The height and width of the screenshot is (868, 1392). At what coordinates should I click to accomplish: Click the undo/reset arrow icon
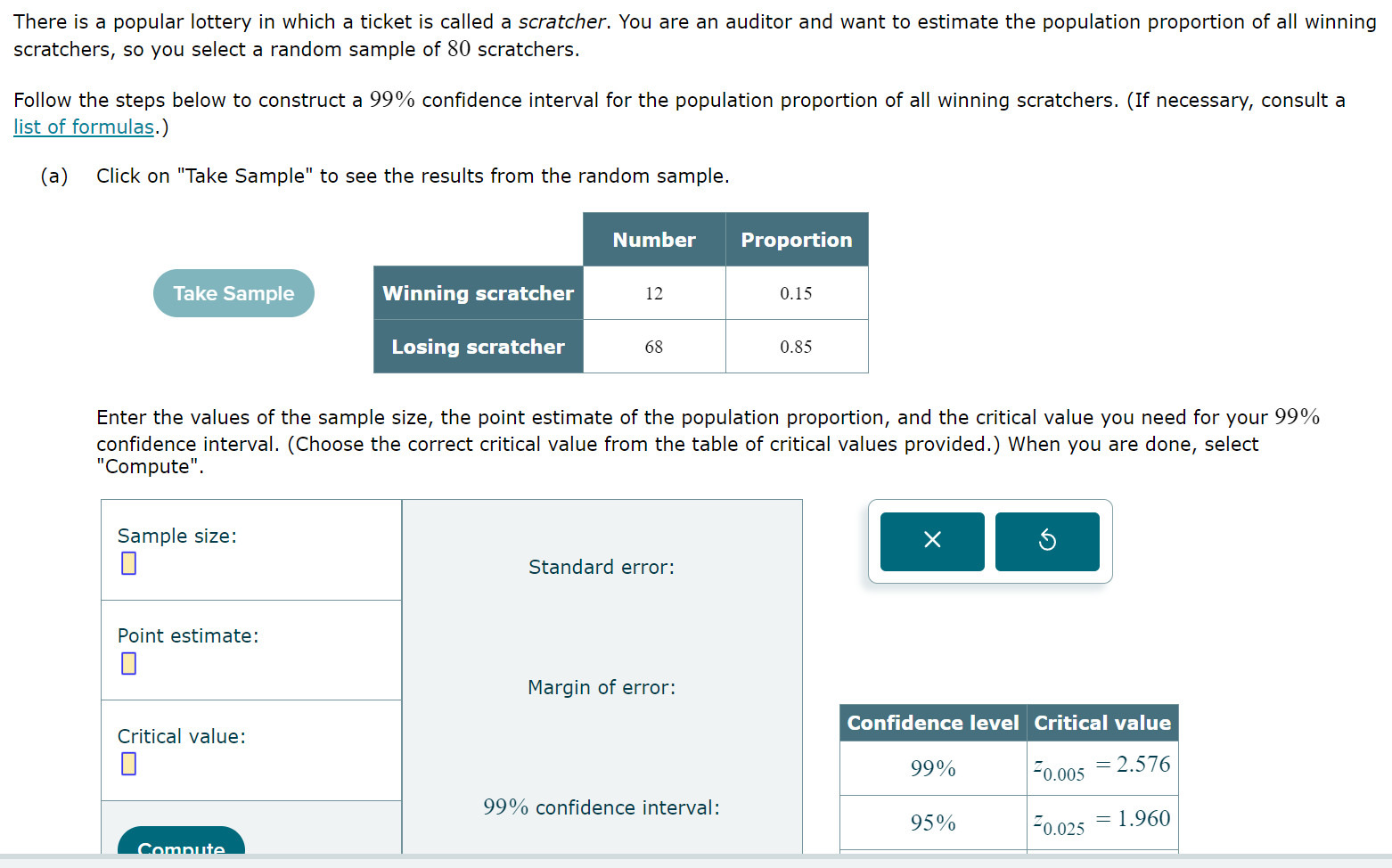point(1047,541)
